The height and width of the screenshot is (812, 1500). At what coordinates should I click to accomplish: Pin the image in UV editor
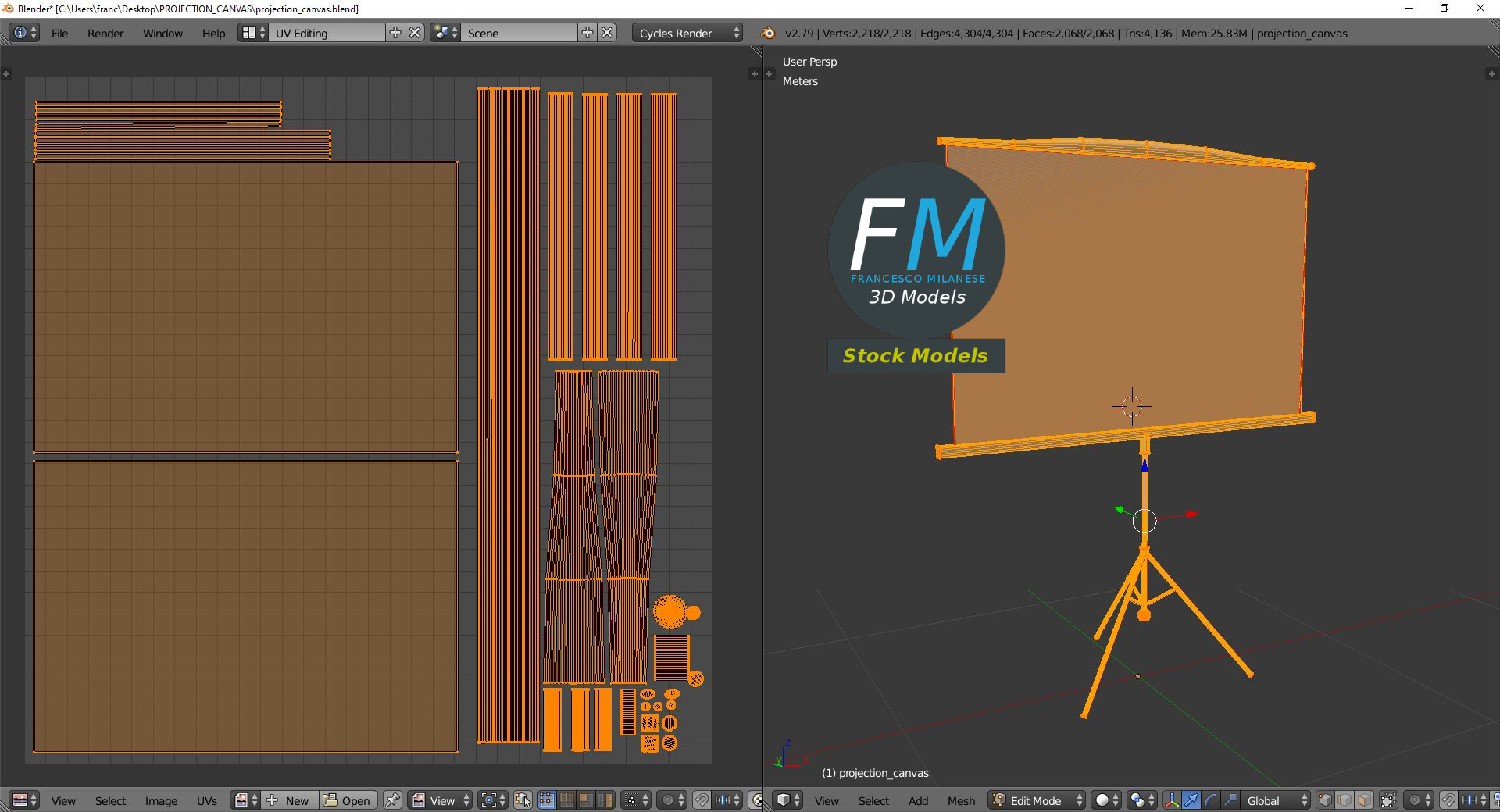click(392, 800)
